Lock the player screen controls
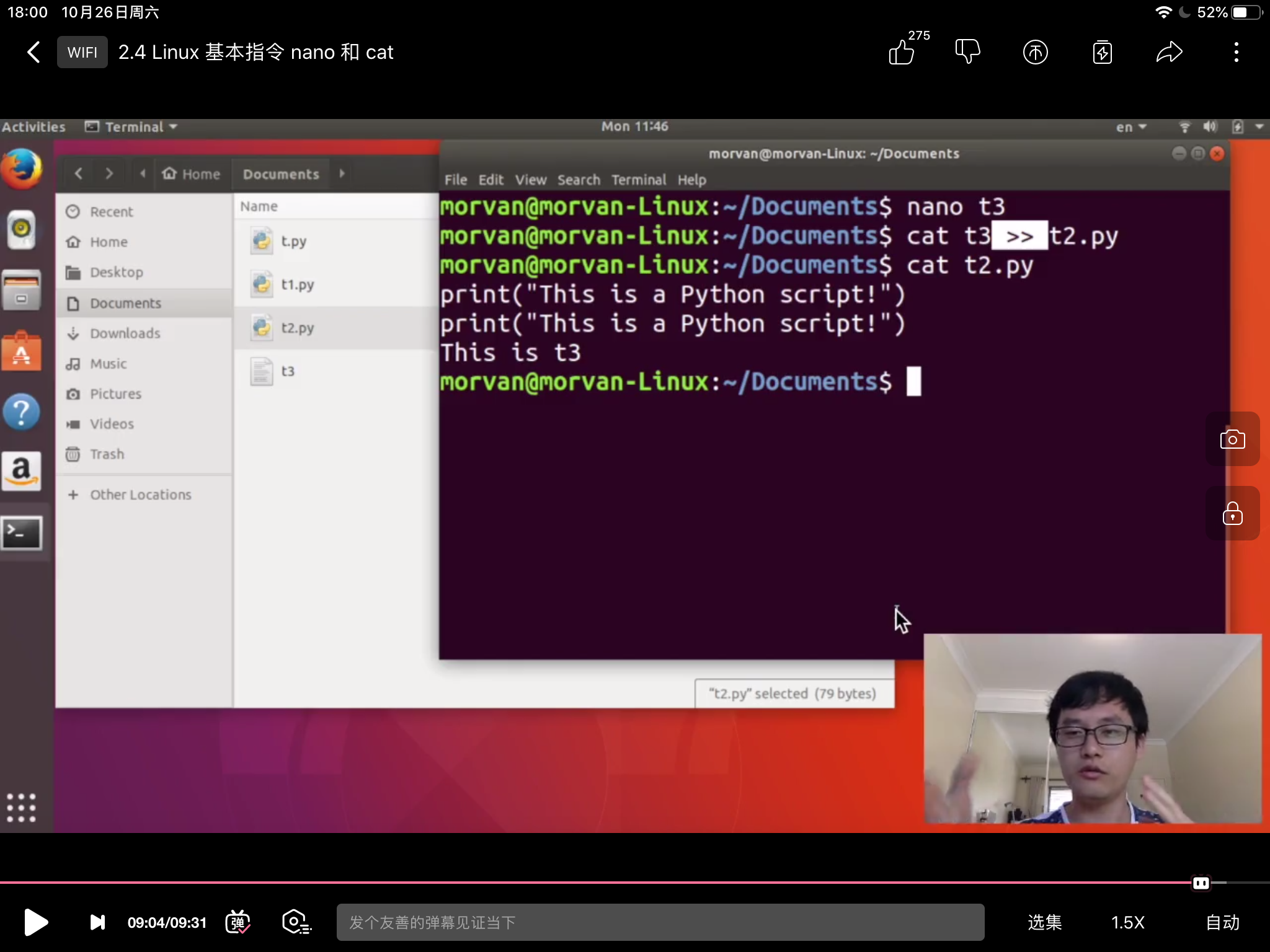Screen dimensions: 1270x952 pyautogui.click(x=1232, y=514)
